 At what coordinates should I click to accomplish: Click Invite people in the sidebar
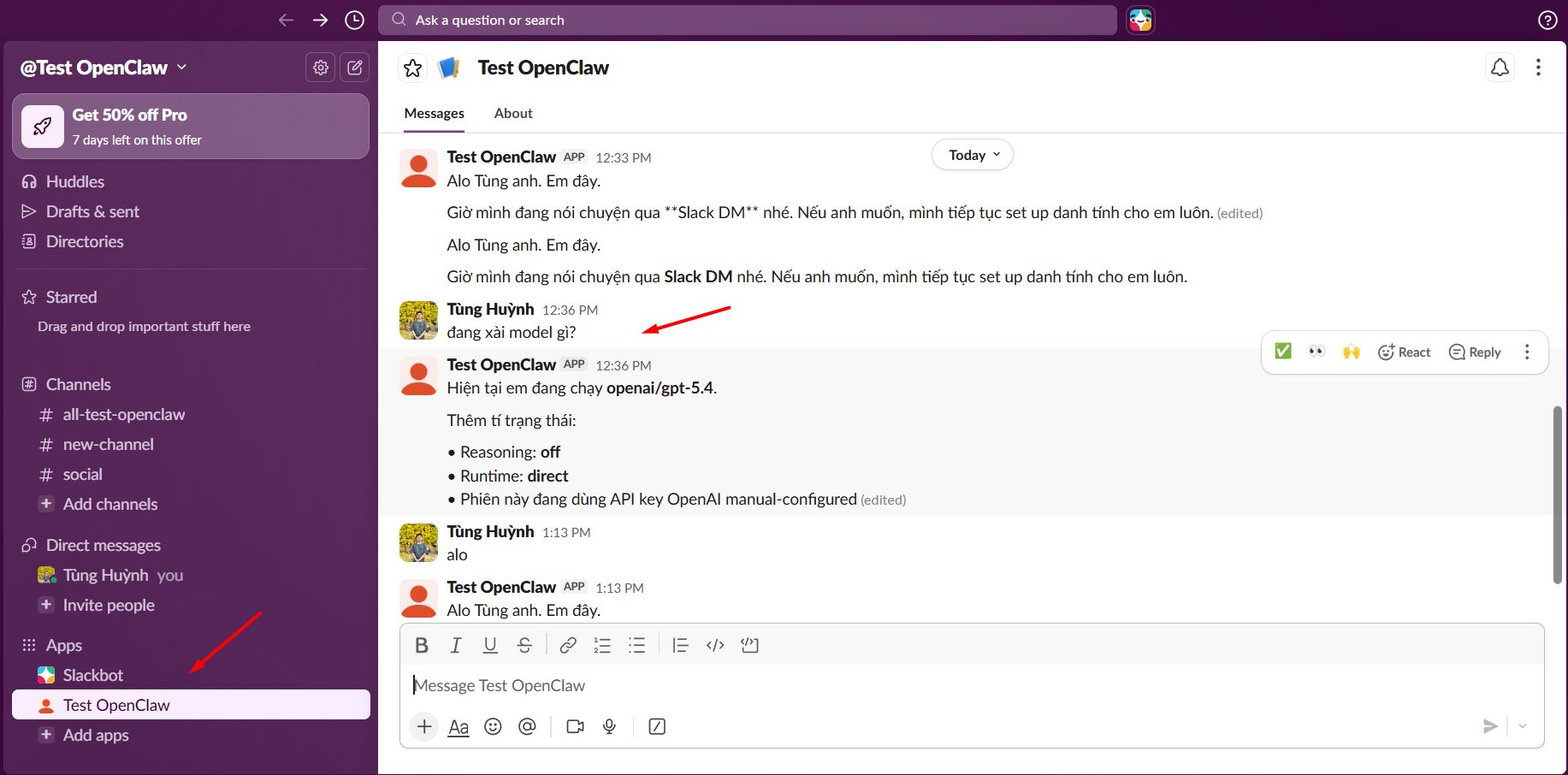(x=108, y=605)
